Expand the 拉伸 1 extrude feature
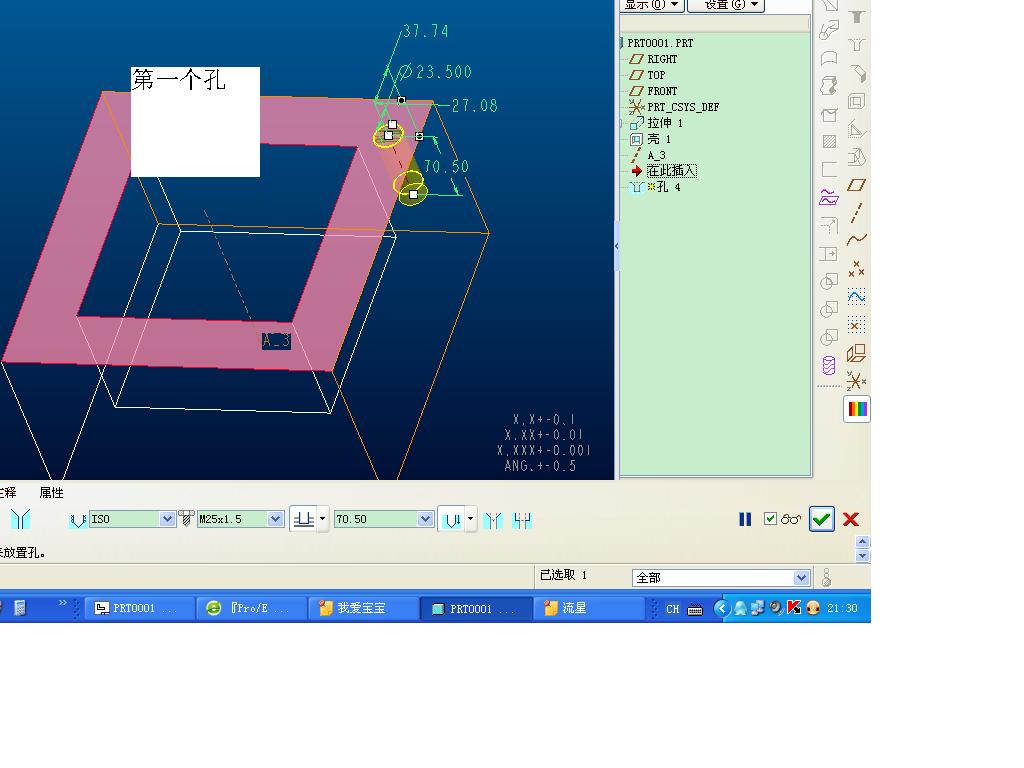Screen dimensions: 1024x768 click(x=622, y=123)
